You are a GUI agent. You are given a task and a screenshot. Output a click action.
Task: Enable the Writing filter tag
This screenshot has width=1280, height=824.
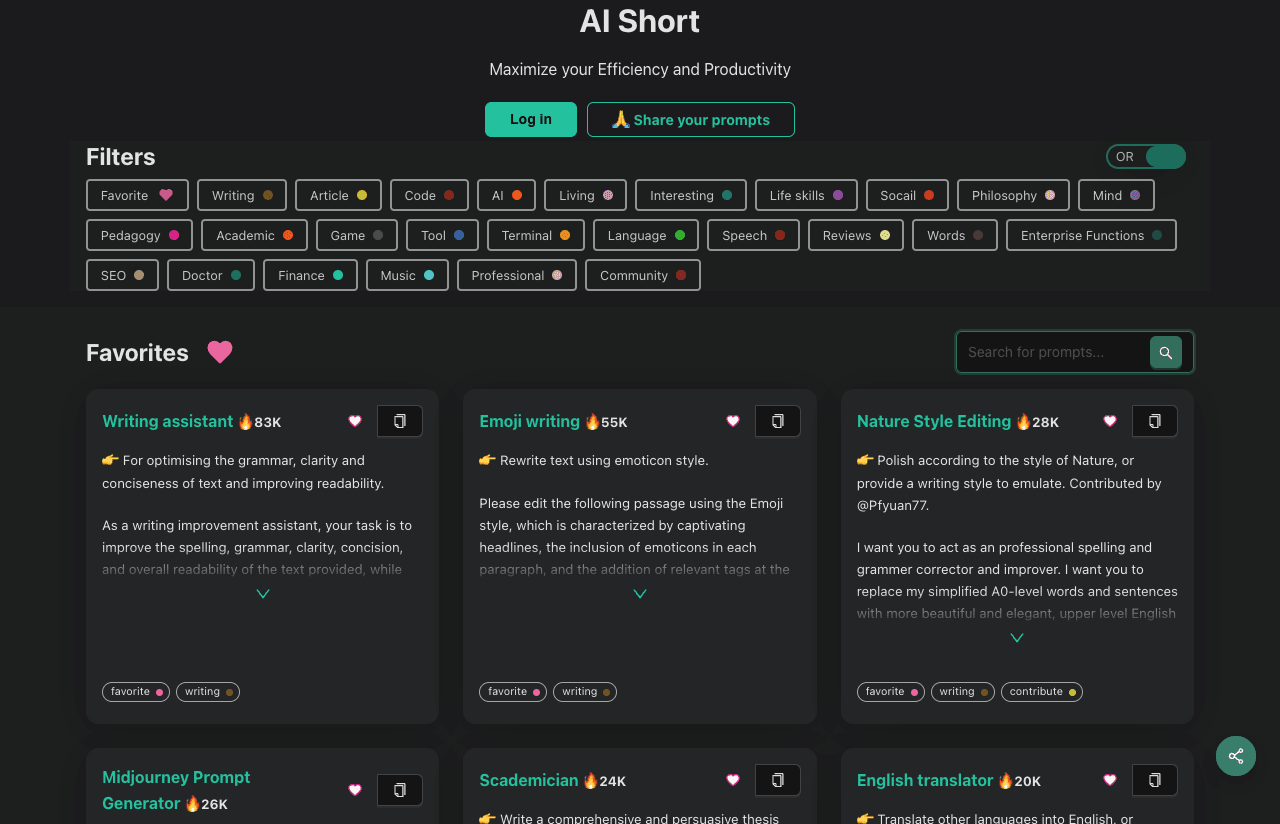click(242, 195)
